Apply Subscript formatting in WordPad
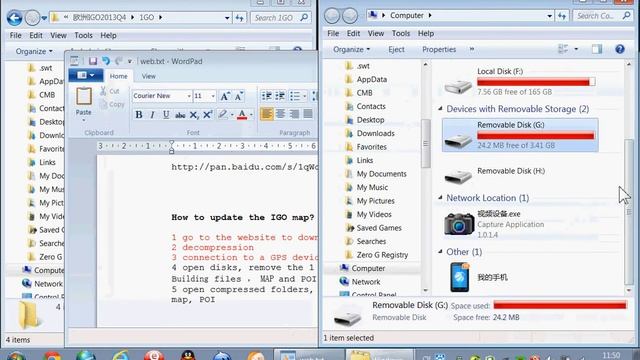This screenshot has height=360, width=640. tap(194, 115)
